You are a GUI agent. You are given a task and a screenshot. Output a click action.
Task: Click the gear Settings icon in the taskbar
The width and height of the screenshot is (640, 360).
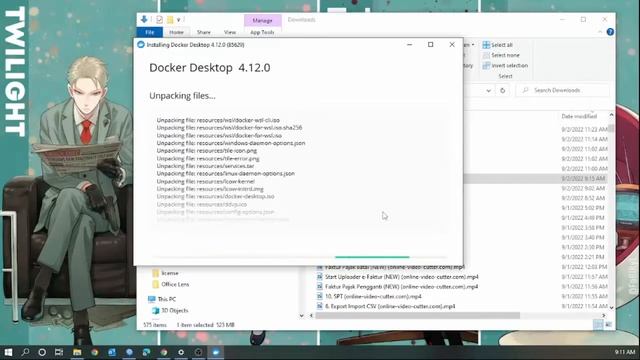pyautogui.click(x=181, y=352)
